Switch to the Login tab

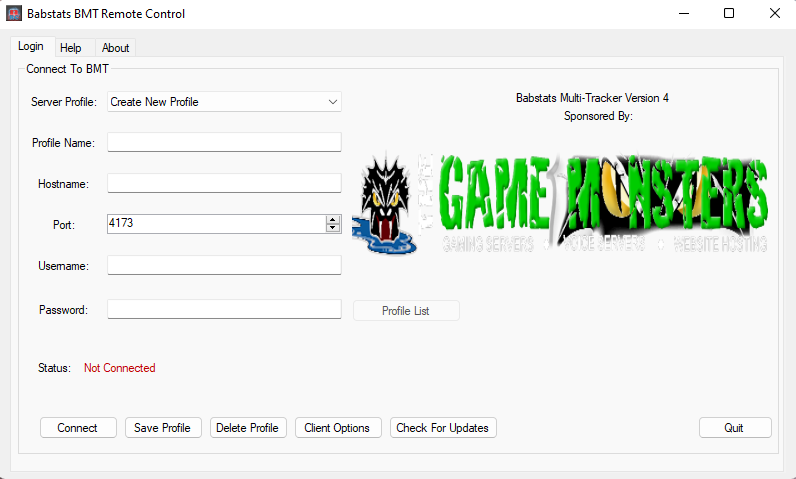[31, 46]
